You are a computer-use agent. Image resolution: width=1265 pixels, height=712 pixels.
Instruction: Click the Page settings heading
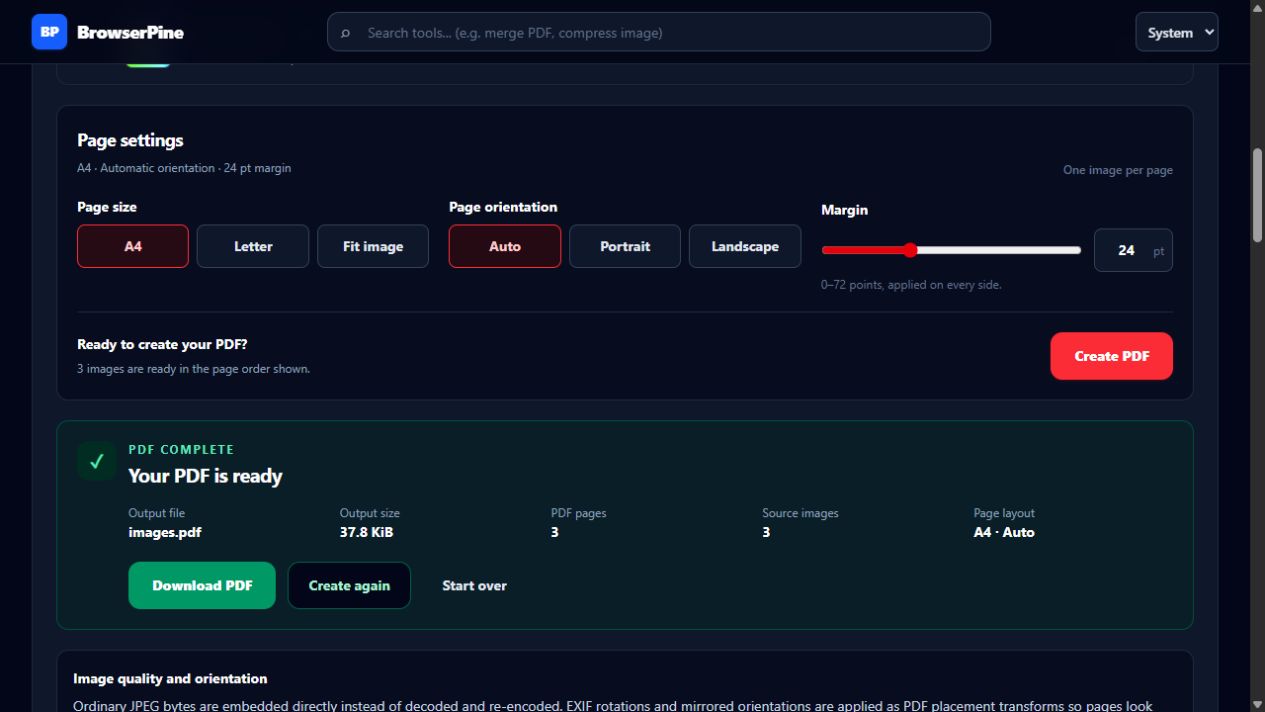[x=130, y=141]
